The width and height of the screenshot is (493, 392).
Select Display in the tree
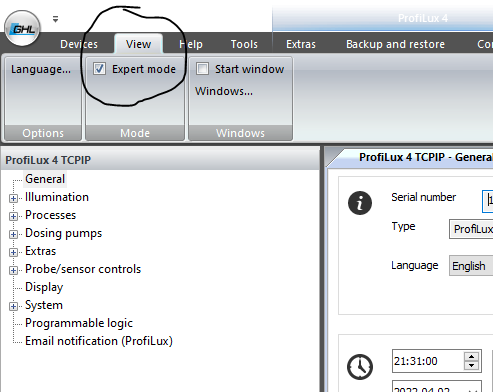click(44, 287)
